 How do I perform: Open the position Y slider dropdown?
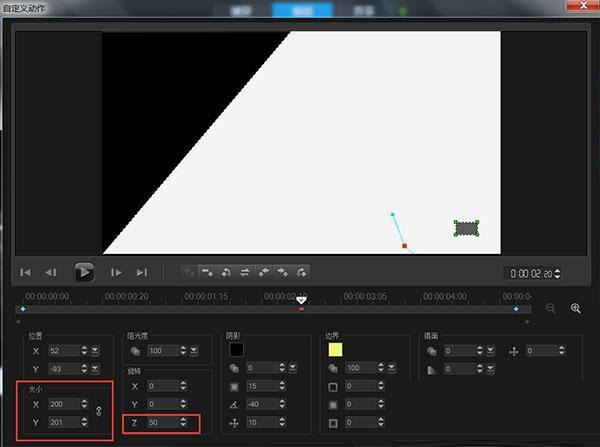(95, 369)
